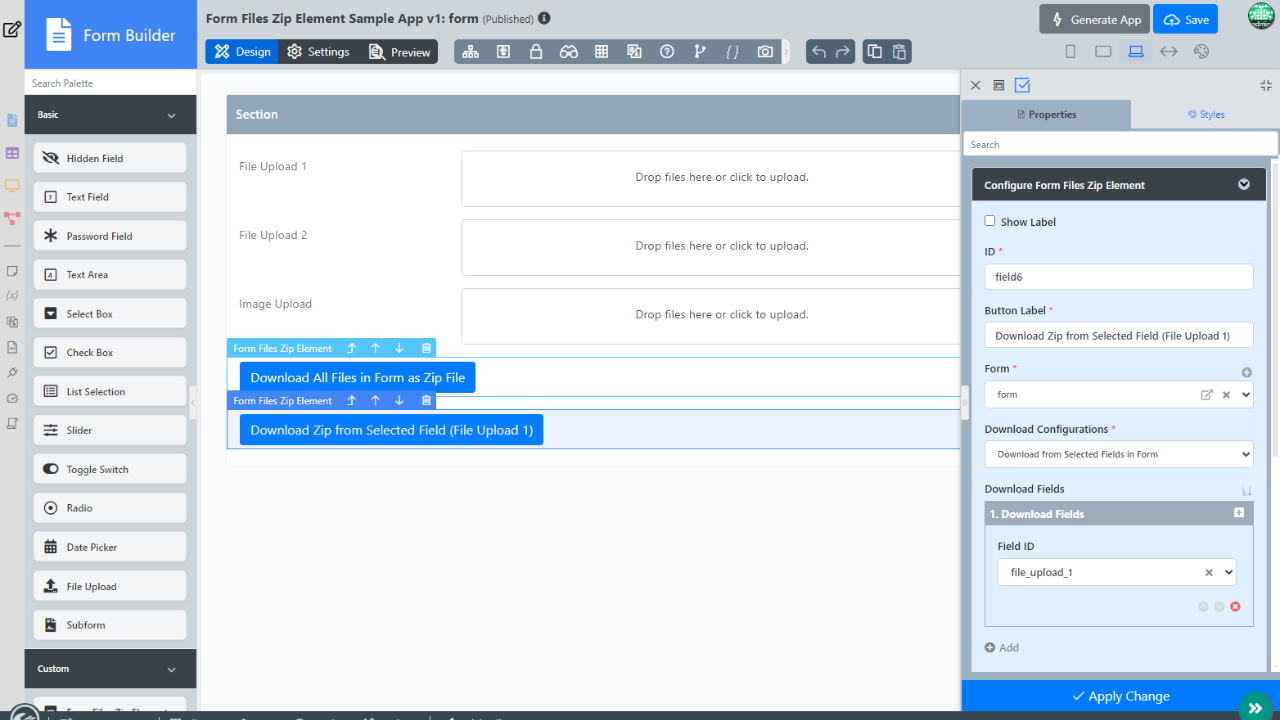Switch to mobile phone preview icon
Viewport: 1280px width, 720px height.
1070,52
